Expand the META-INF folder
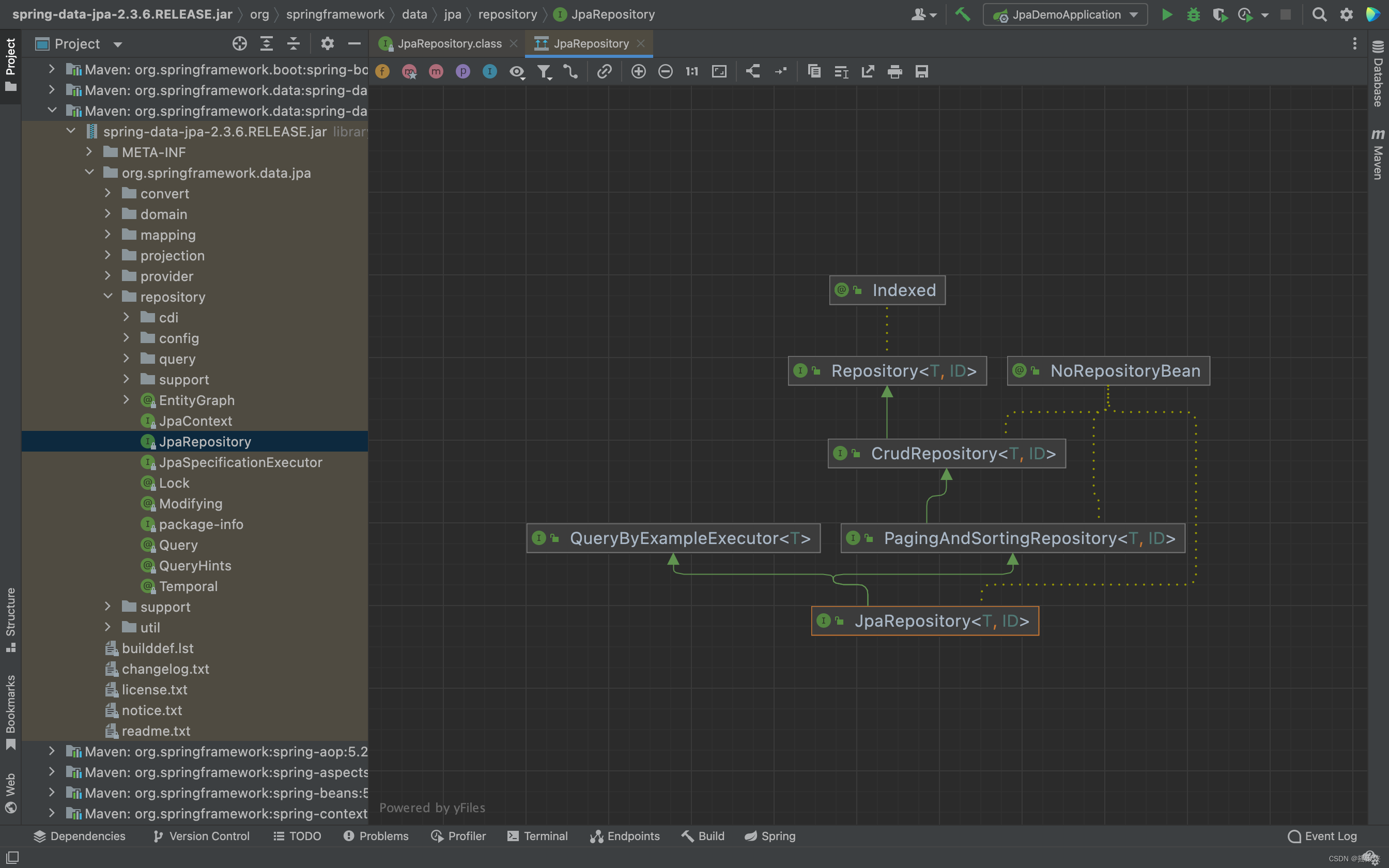 89,152
